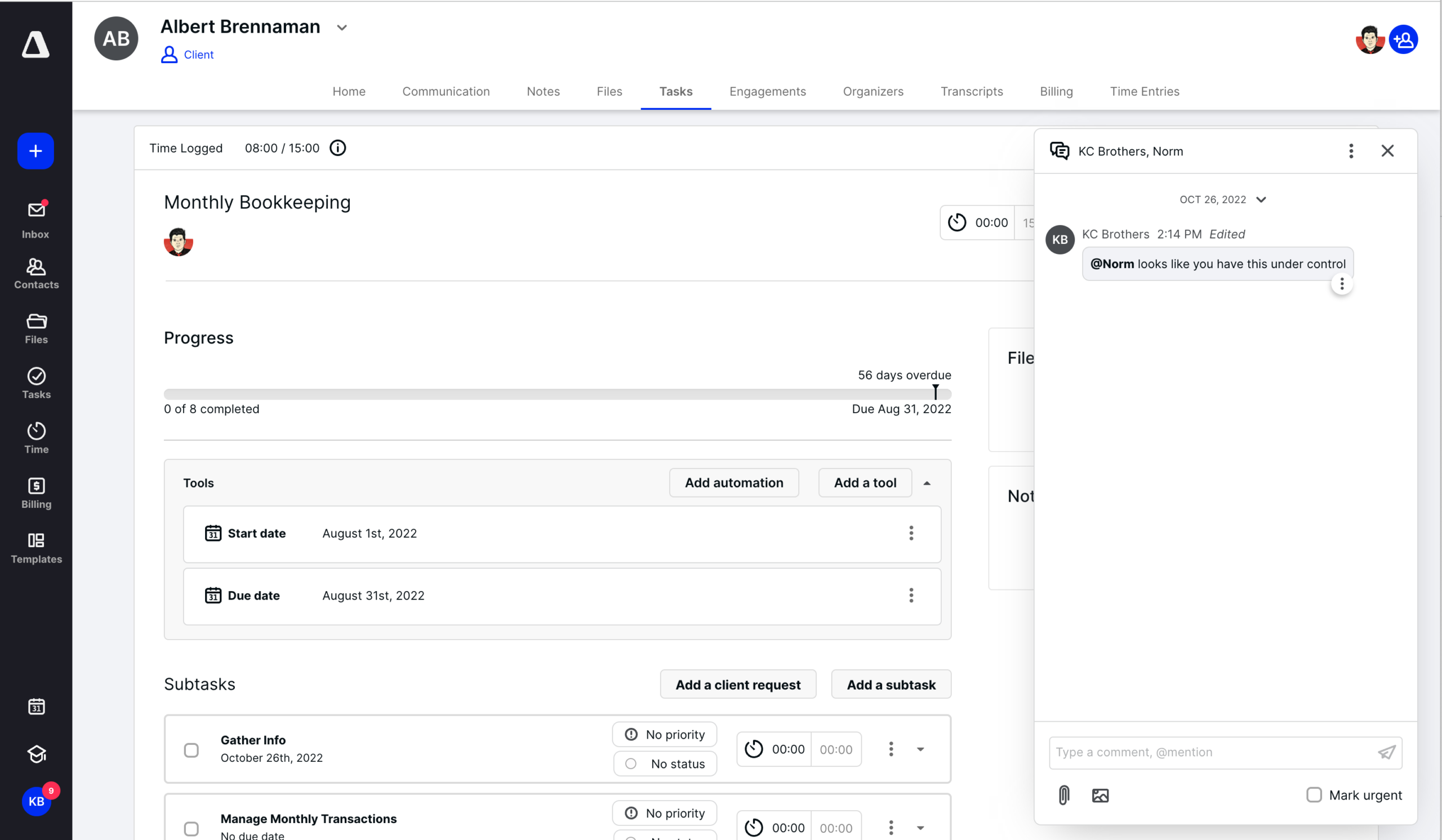Expand the Albert Brennaman name dropdown

click(341, 28)
